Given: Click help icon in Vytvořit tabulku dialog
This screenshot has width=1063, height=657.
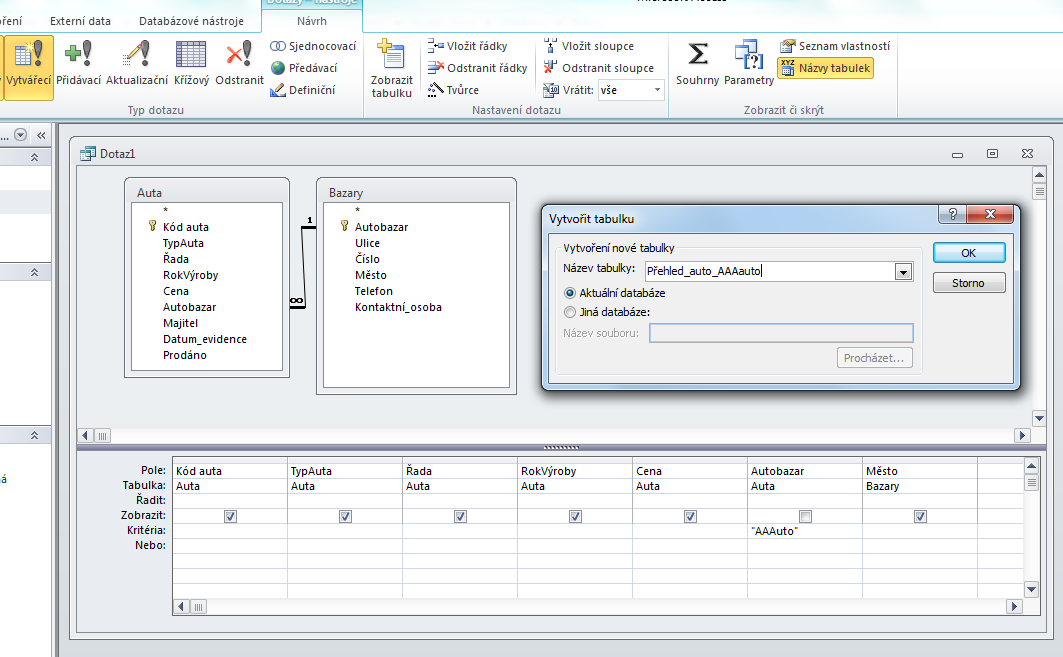Looking at the screenshot, I should (x=952, y=214).
